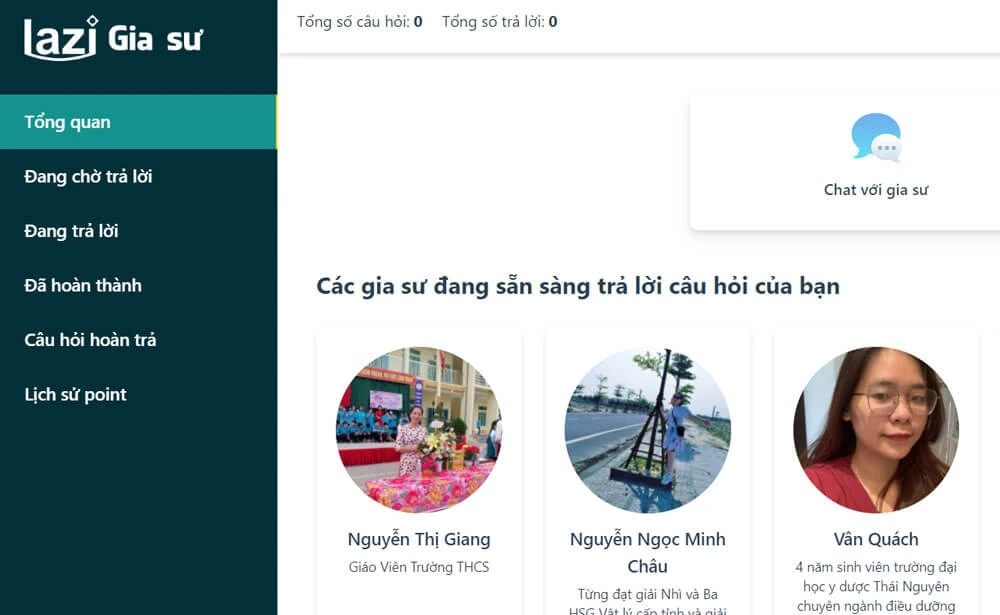The image size is (1000, 615).
Task: Click Vân Quách's name link
Action: (876, 539)
